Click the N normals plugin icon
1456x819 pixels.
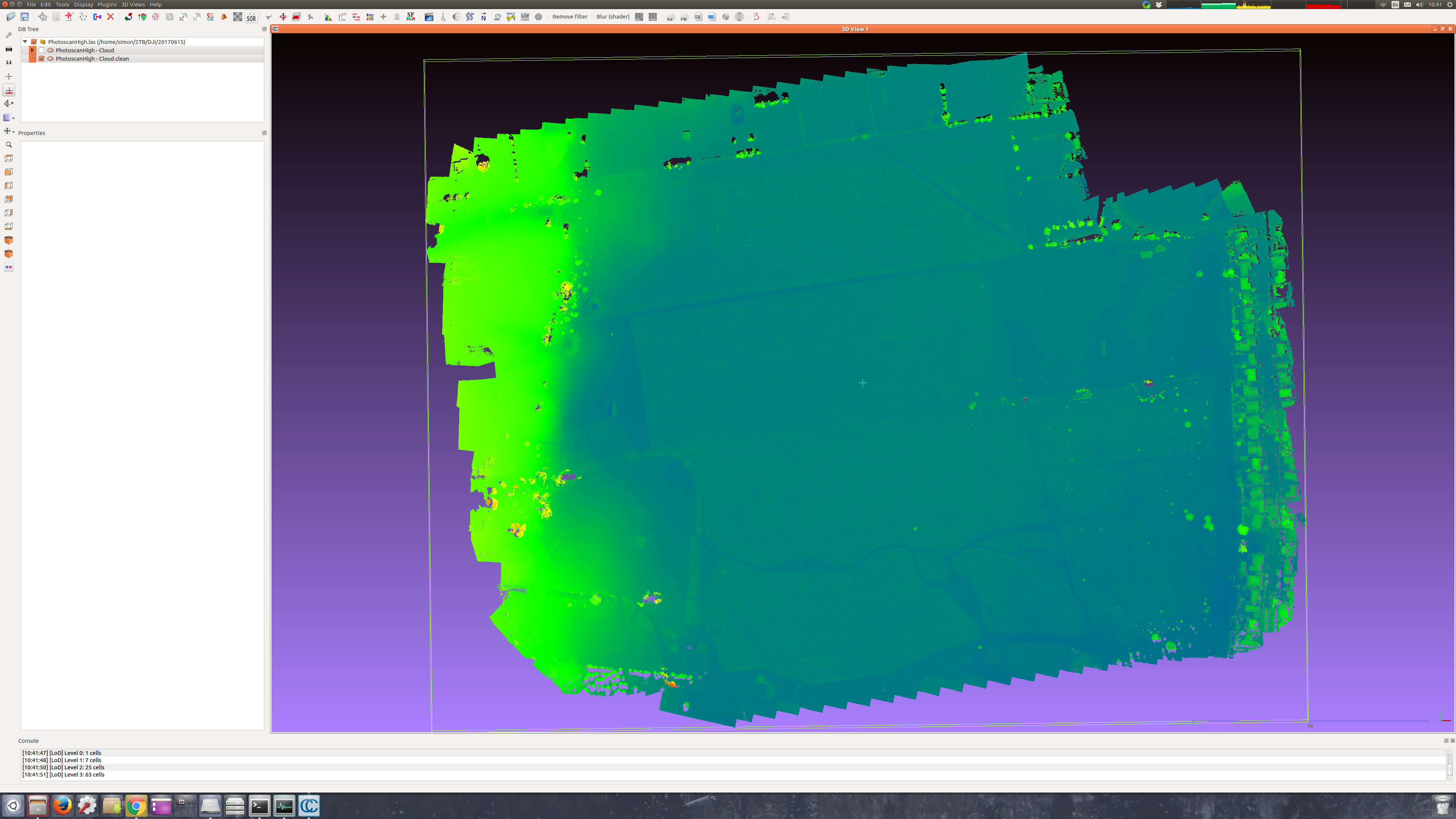(x=483, y=17)
